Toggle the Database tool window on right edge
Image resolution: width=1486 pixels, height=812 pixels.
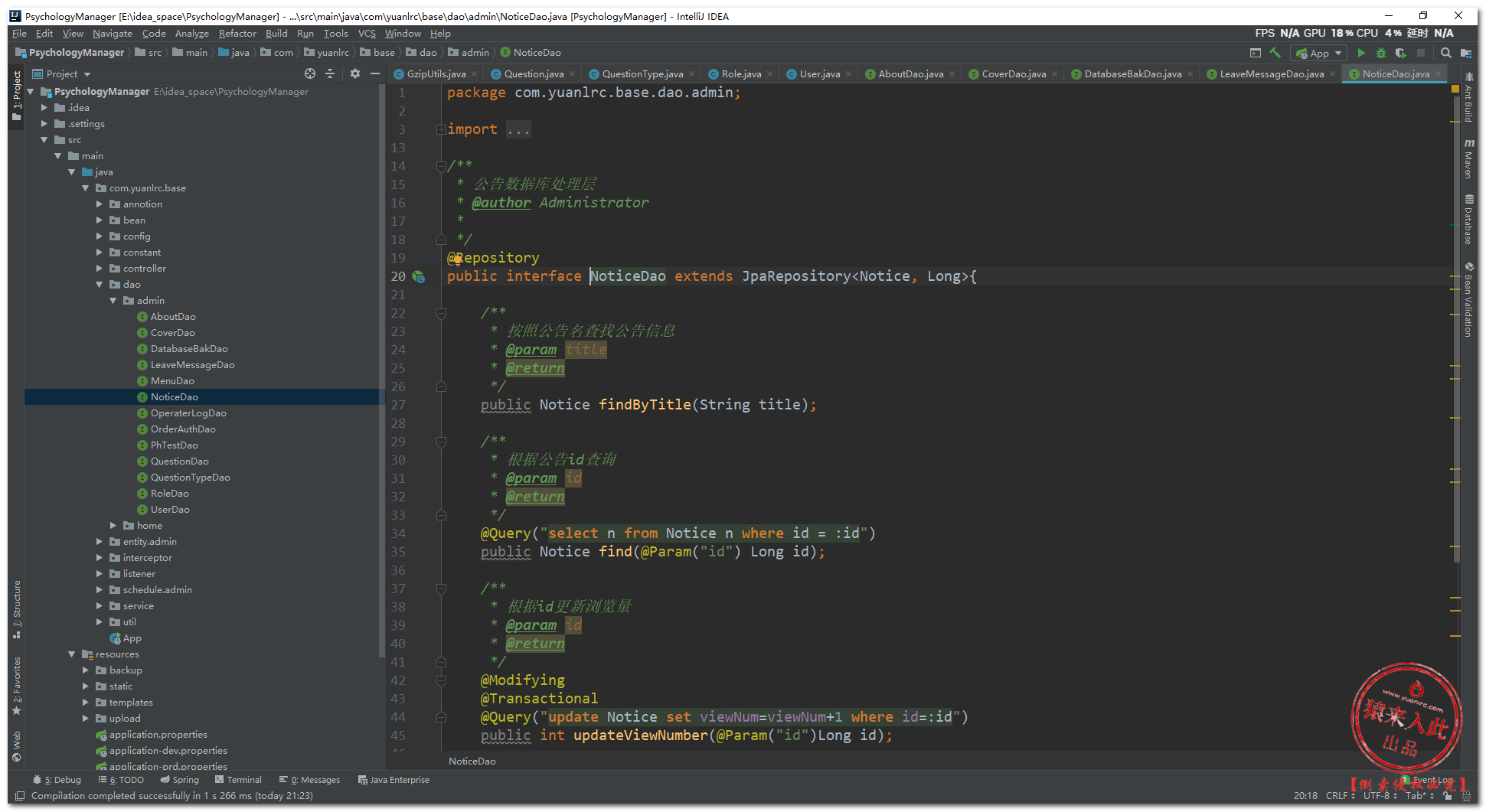pos(1468,220)
